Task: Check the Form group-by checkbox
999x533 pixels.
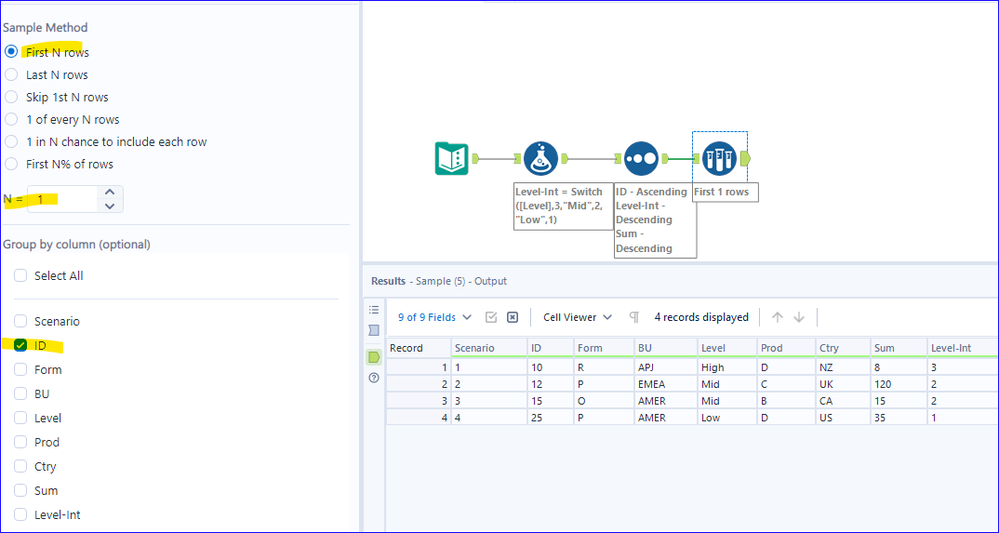Action: point(21,369)
